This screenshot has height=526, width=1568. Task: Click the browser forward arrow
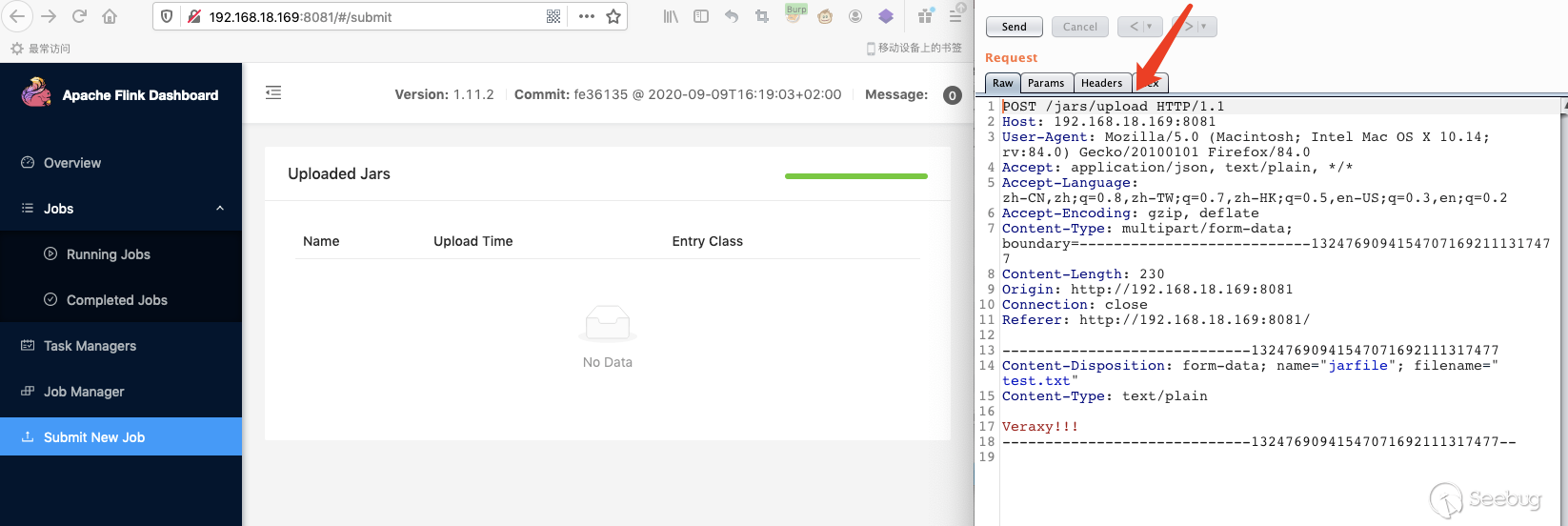pyautogui.click(x=50, y=16)
